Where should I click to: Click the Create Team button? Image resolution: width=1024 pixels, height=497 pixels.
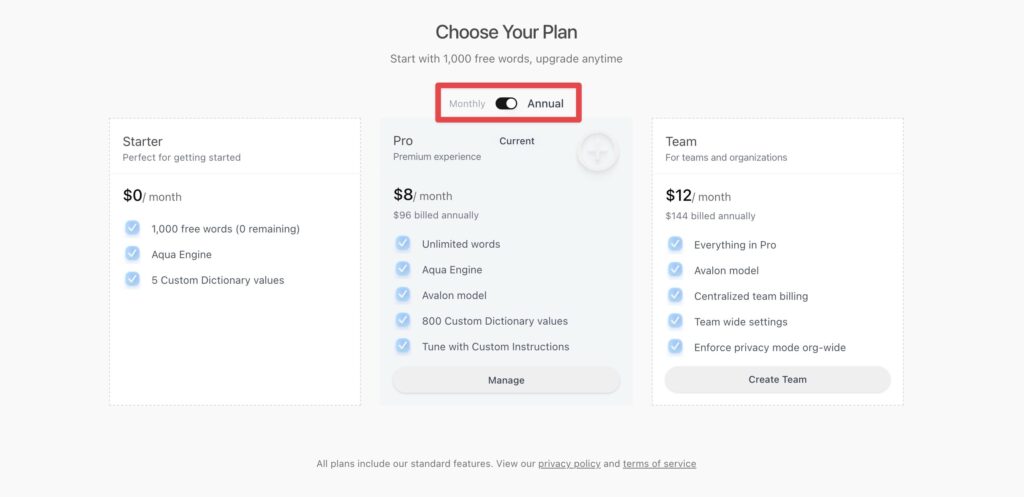[777, 380]
